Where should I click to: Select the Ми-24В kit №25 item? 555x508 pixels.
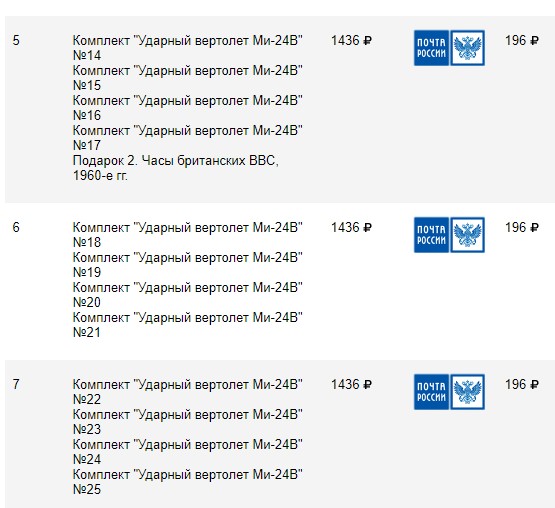pos(188,482)
